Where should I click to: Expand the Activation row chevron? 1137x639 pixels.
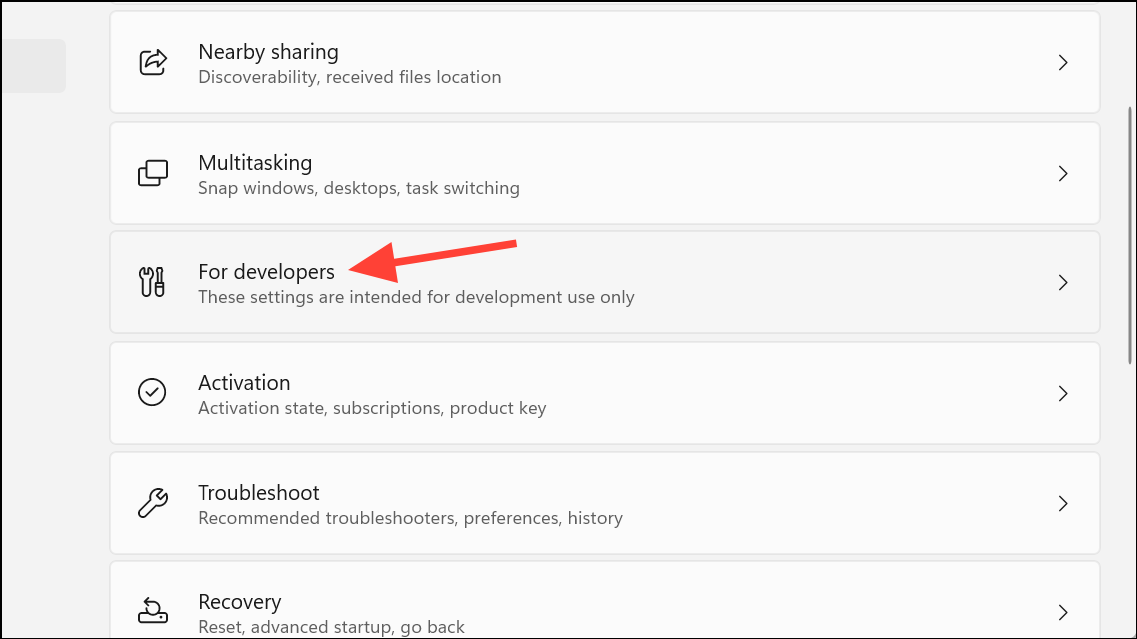[1063, 392]
